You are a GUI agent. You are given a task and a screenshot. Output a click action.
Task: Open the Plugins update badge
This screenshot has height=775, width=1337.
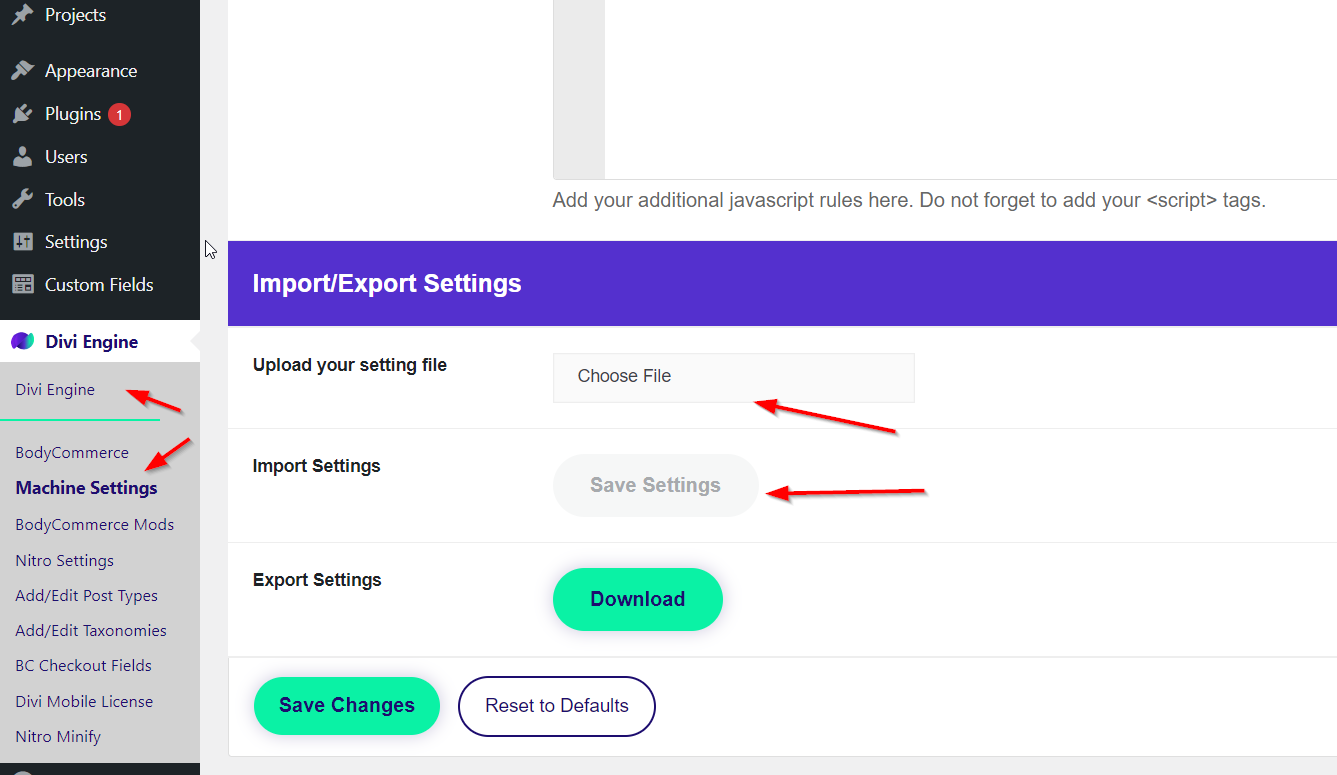119,114
